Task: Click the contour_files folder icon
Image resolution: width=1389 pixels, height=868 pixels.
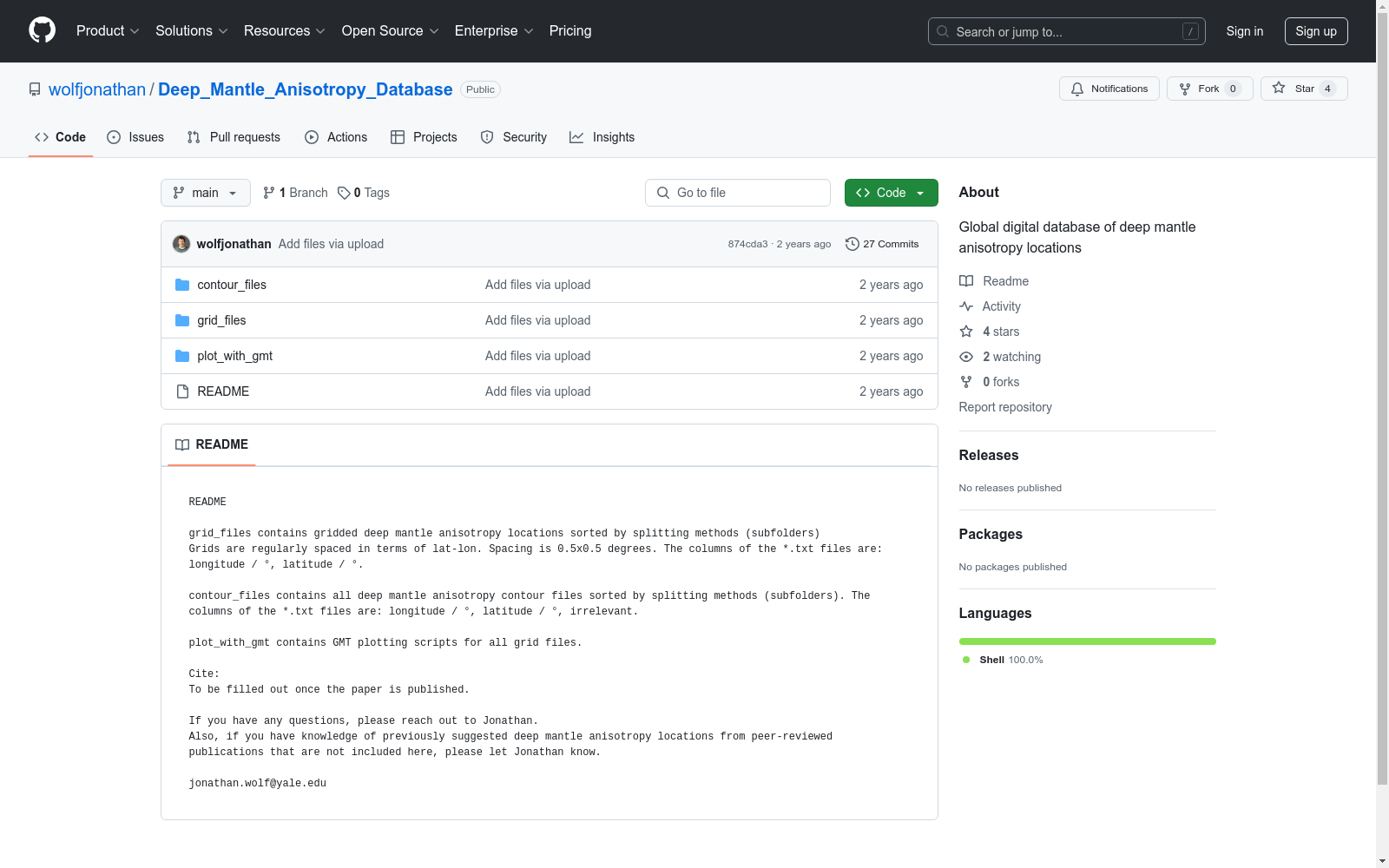Action: [x=182, y=285]
